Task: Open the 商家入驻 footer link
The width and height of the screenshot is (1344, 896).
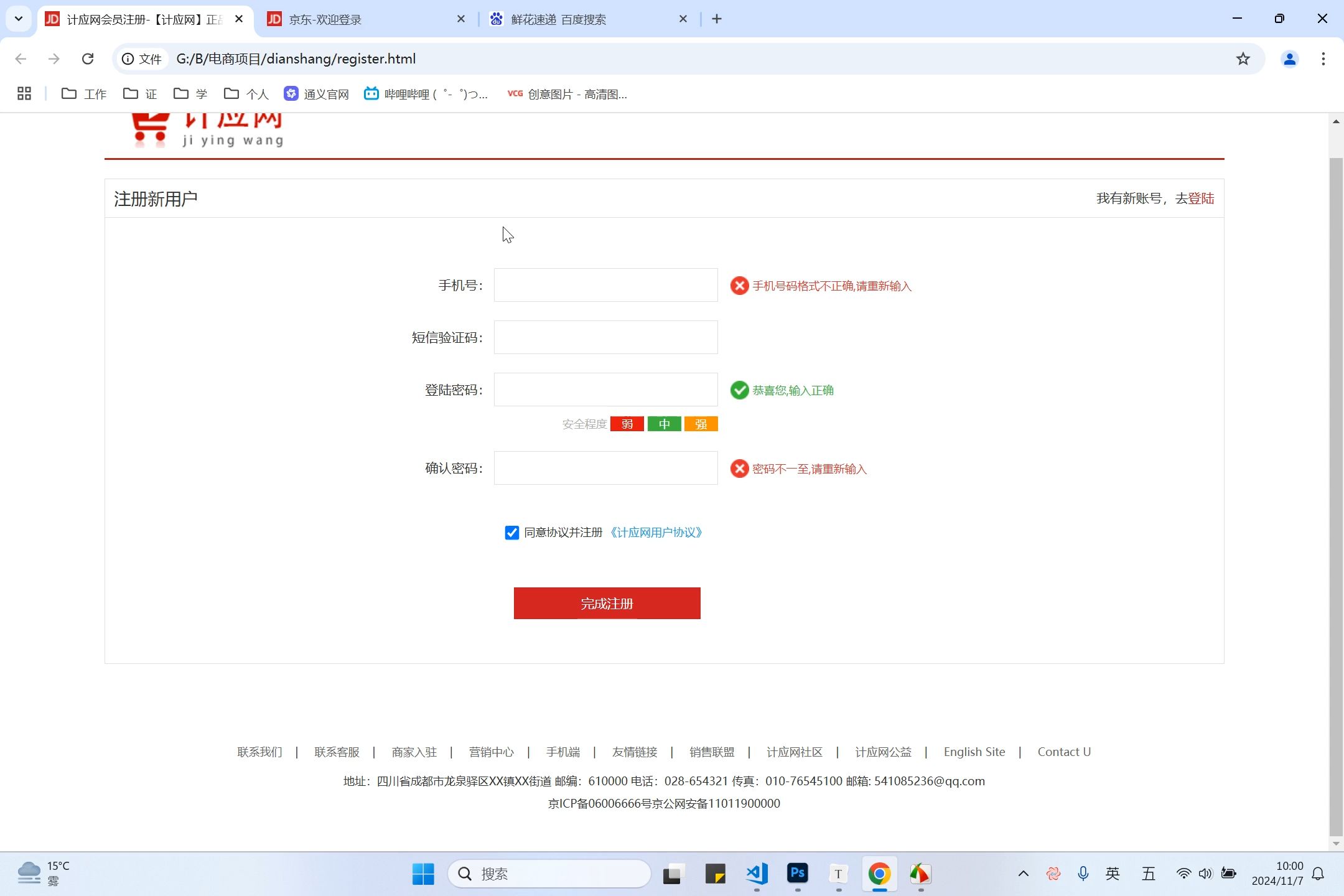Action: (414, 752)
